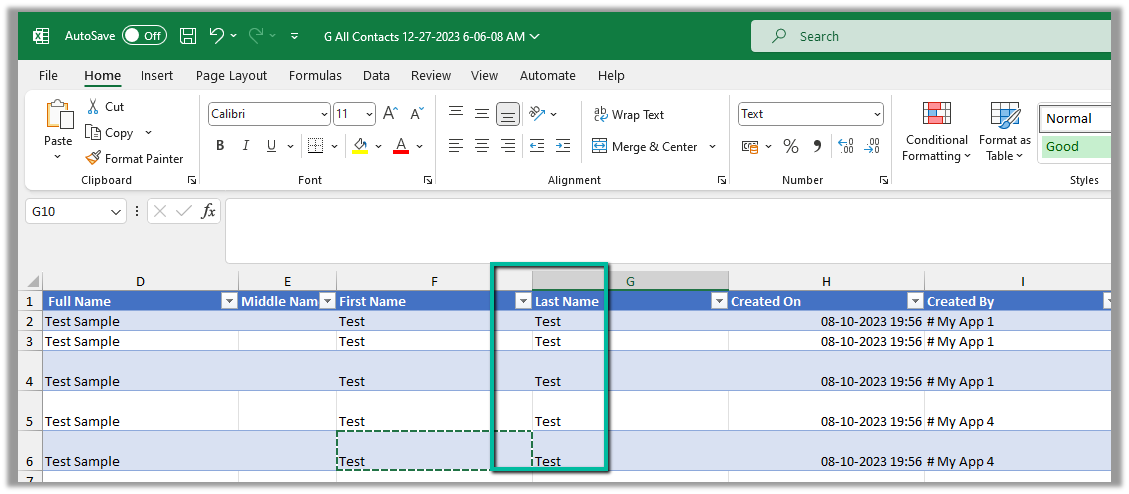Click the Save icon in title bar
The image size is (1129, 494).
click(188, 36)
